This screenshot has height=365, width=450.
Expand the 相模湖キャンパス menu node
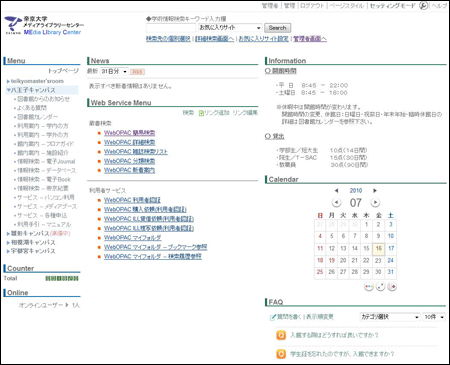click(x=8, y=243)
